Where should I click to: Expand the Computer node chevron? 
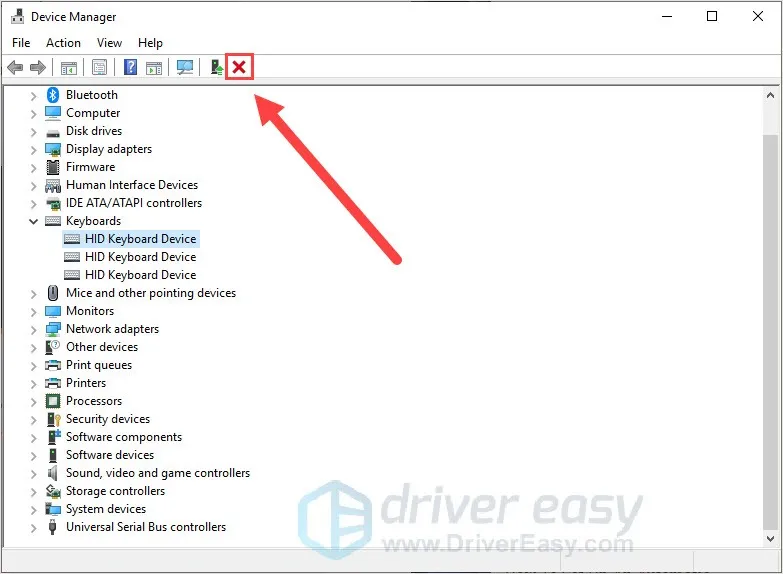33,113
